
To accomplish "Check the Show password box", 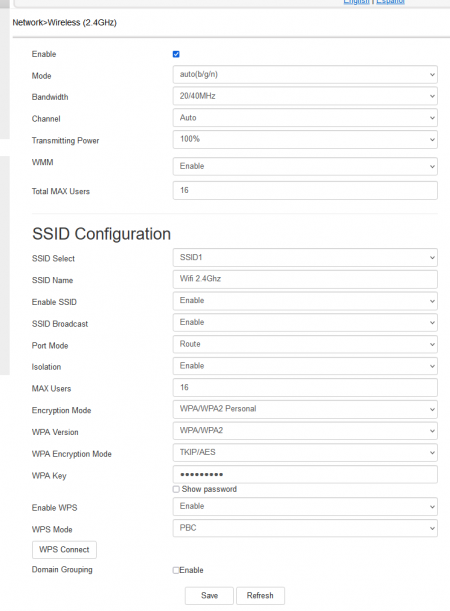I will [176, 489].
